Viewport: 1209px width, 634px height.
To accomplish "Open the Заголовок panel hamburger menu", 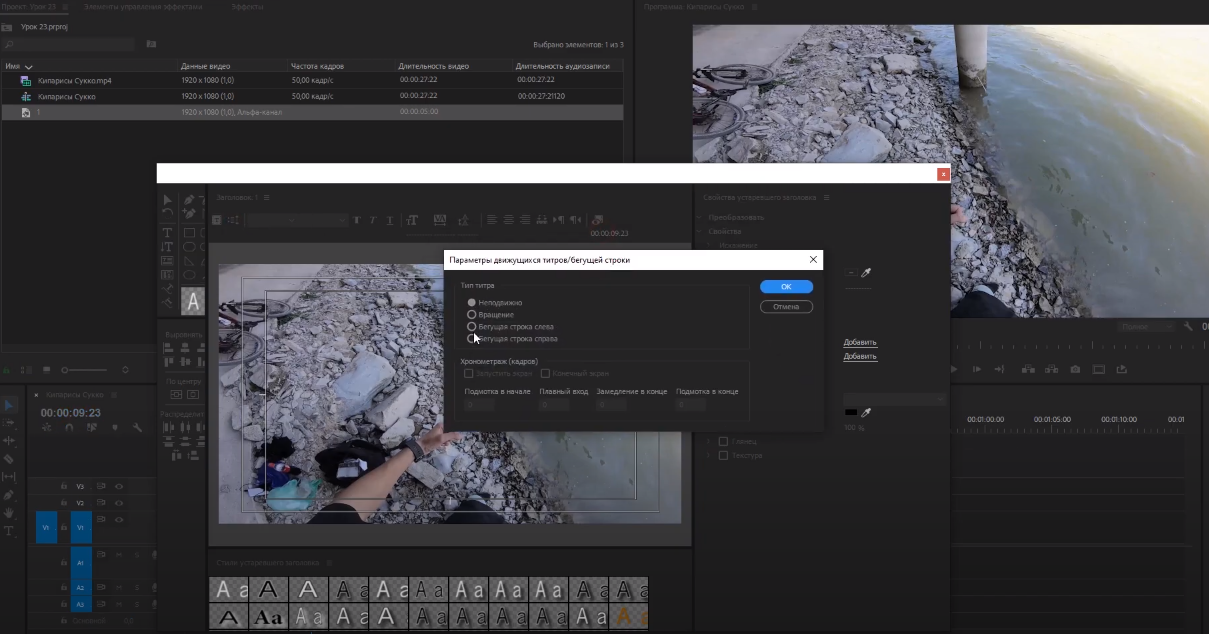I will coord(266,198).
